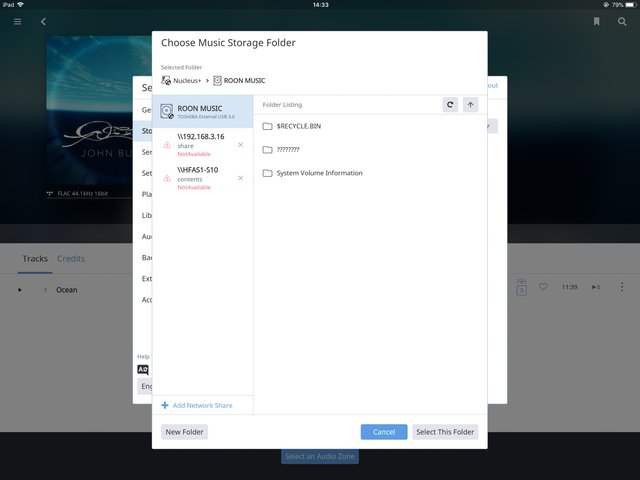Cancel the folder selection dialog
This screenshot has height=480, width=640.
click(384, 432)
